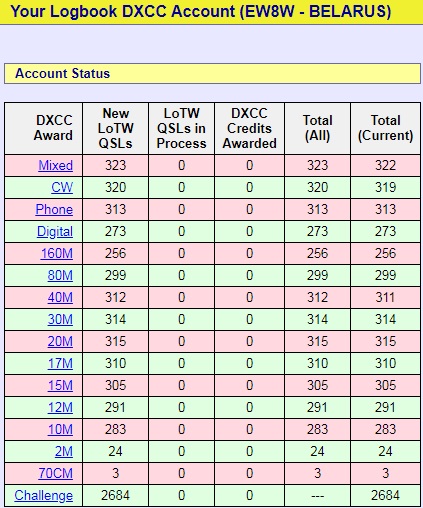Click the 15M New LoTW QSLs value 305
423x508 pixels.
coord(115,385)
